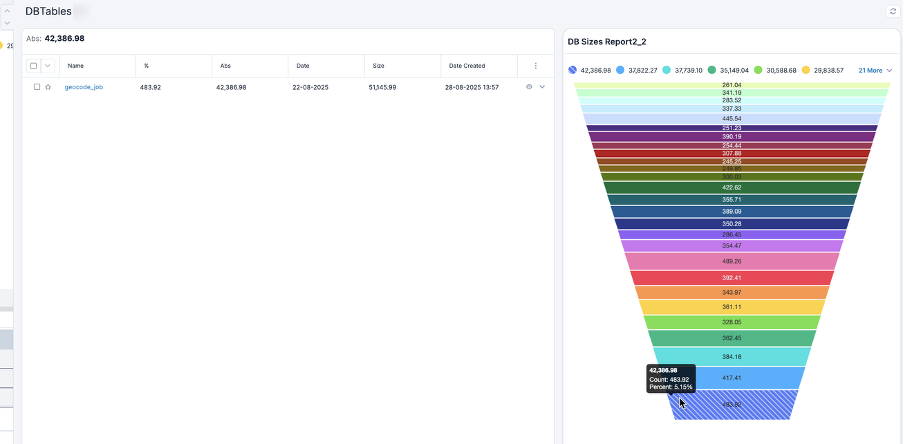
Task: Select funnel segment labeled 286.45
Action: 732,235
